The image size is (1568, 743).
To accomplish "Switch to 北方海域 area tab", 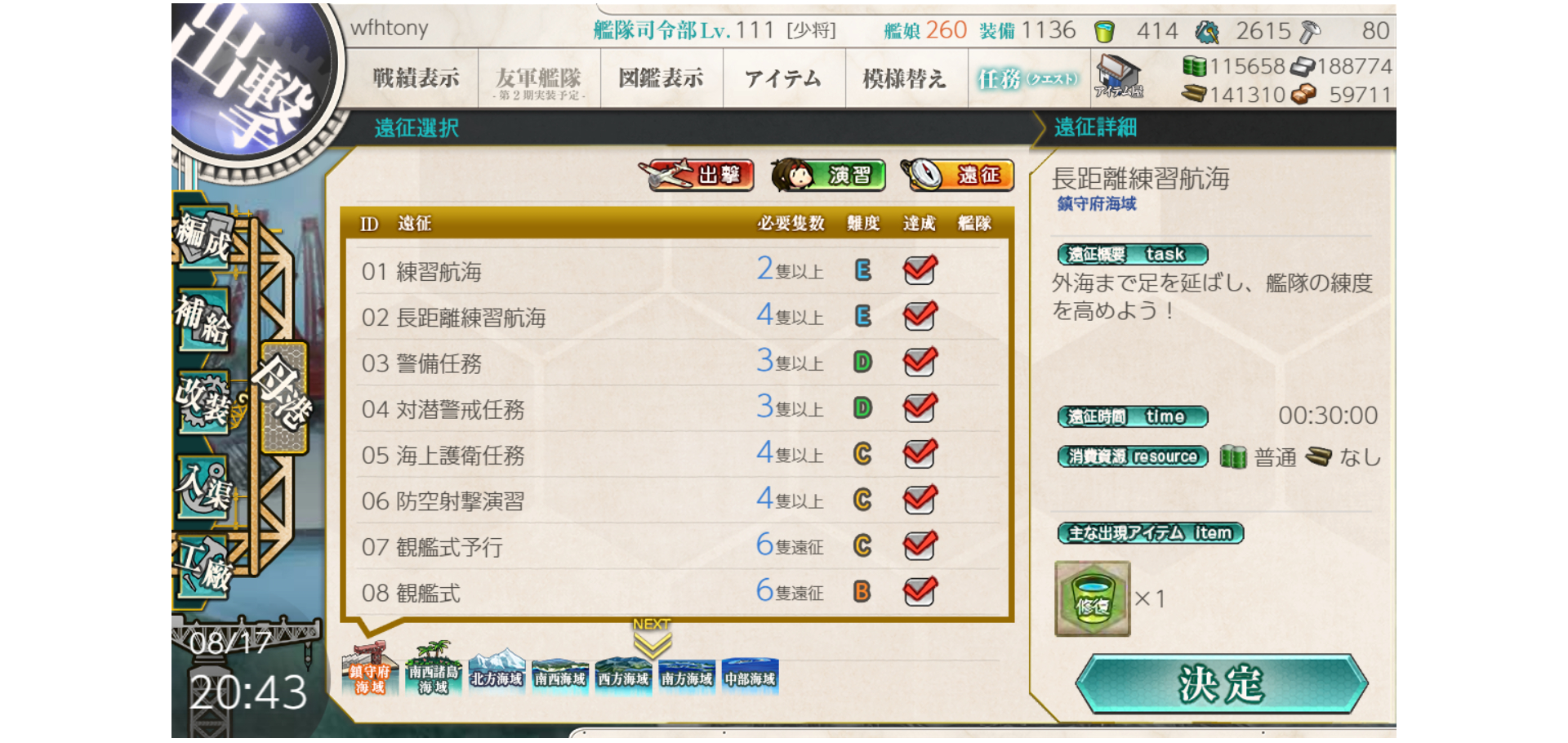I will (x=497, y=671).
